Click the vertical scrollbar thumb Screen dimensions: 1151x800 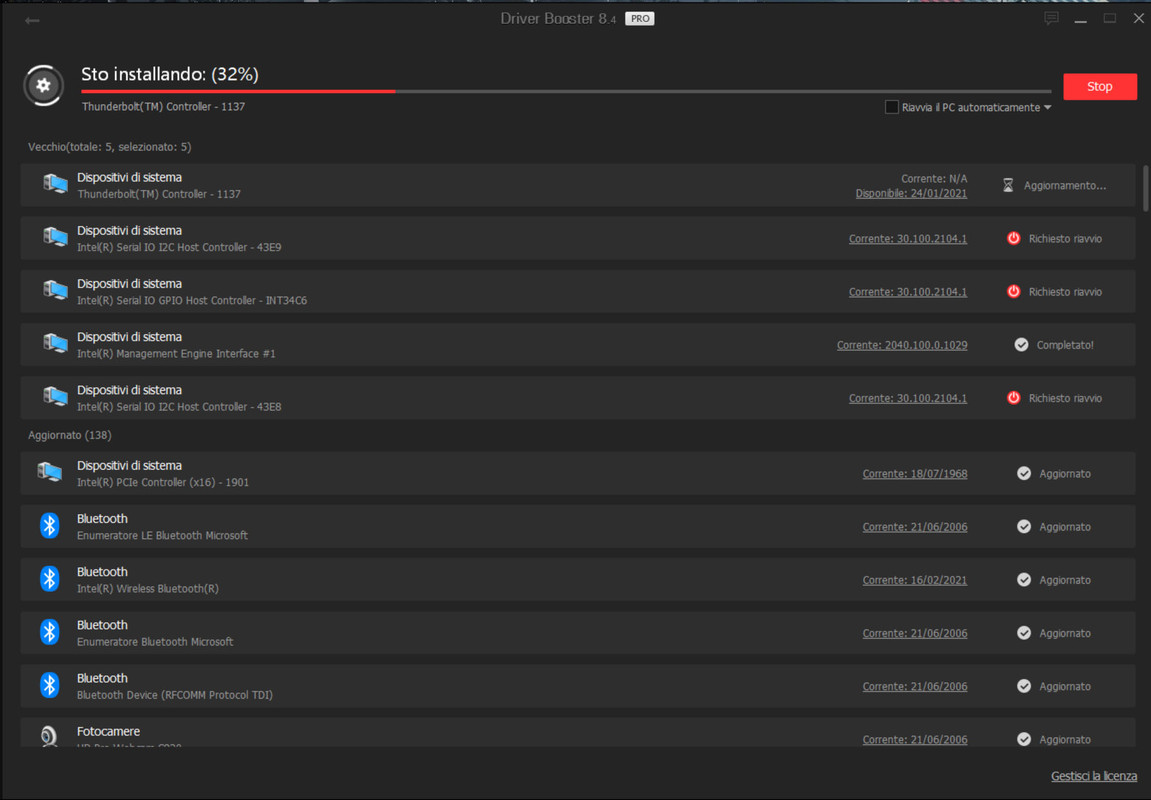coord(1145,188)
